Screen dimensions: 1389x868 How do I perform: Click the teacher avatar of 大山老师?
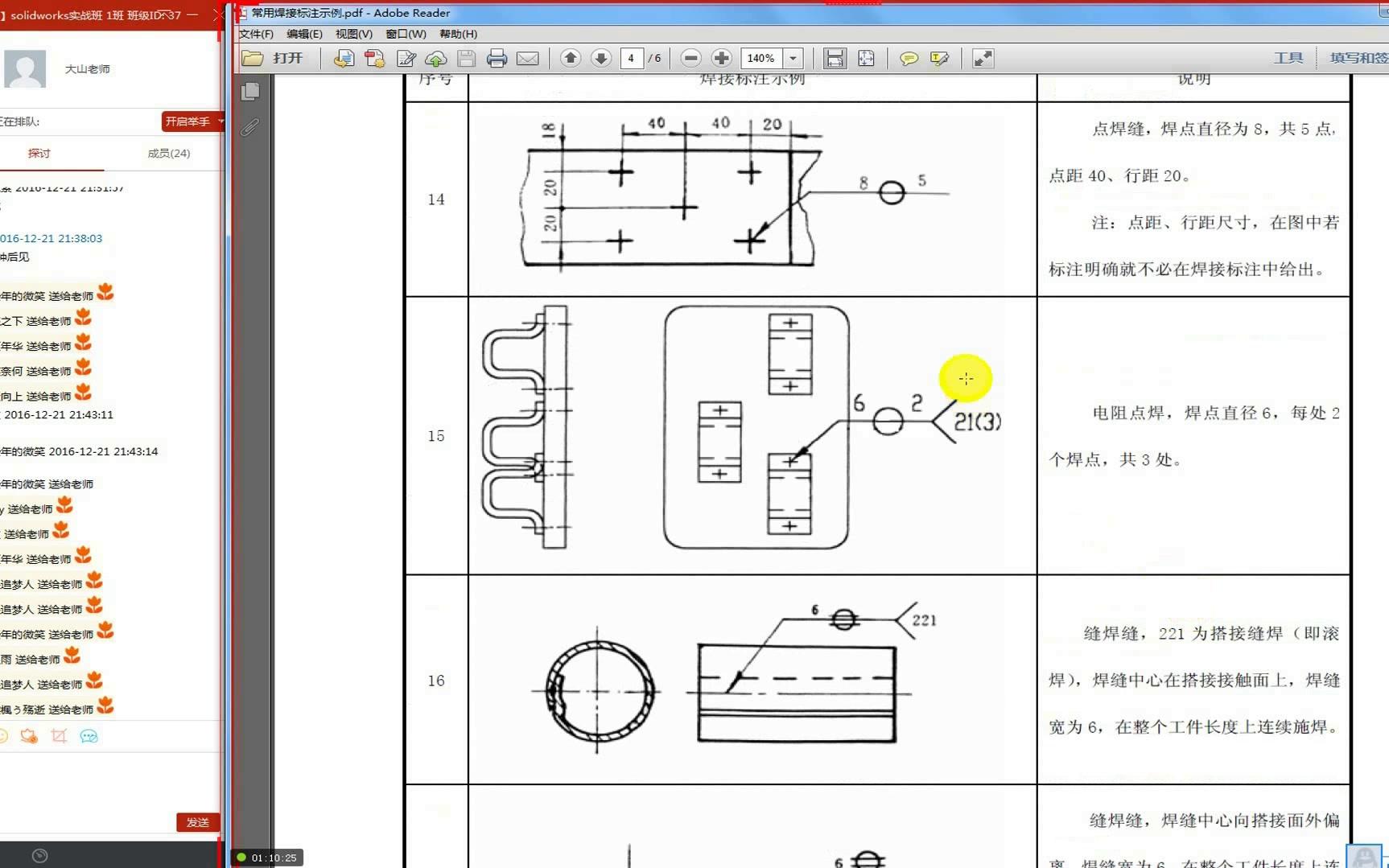coord(25,68)
